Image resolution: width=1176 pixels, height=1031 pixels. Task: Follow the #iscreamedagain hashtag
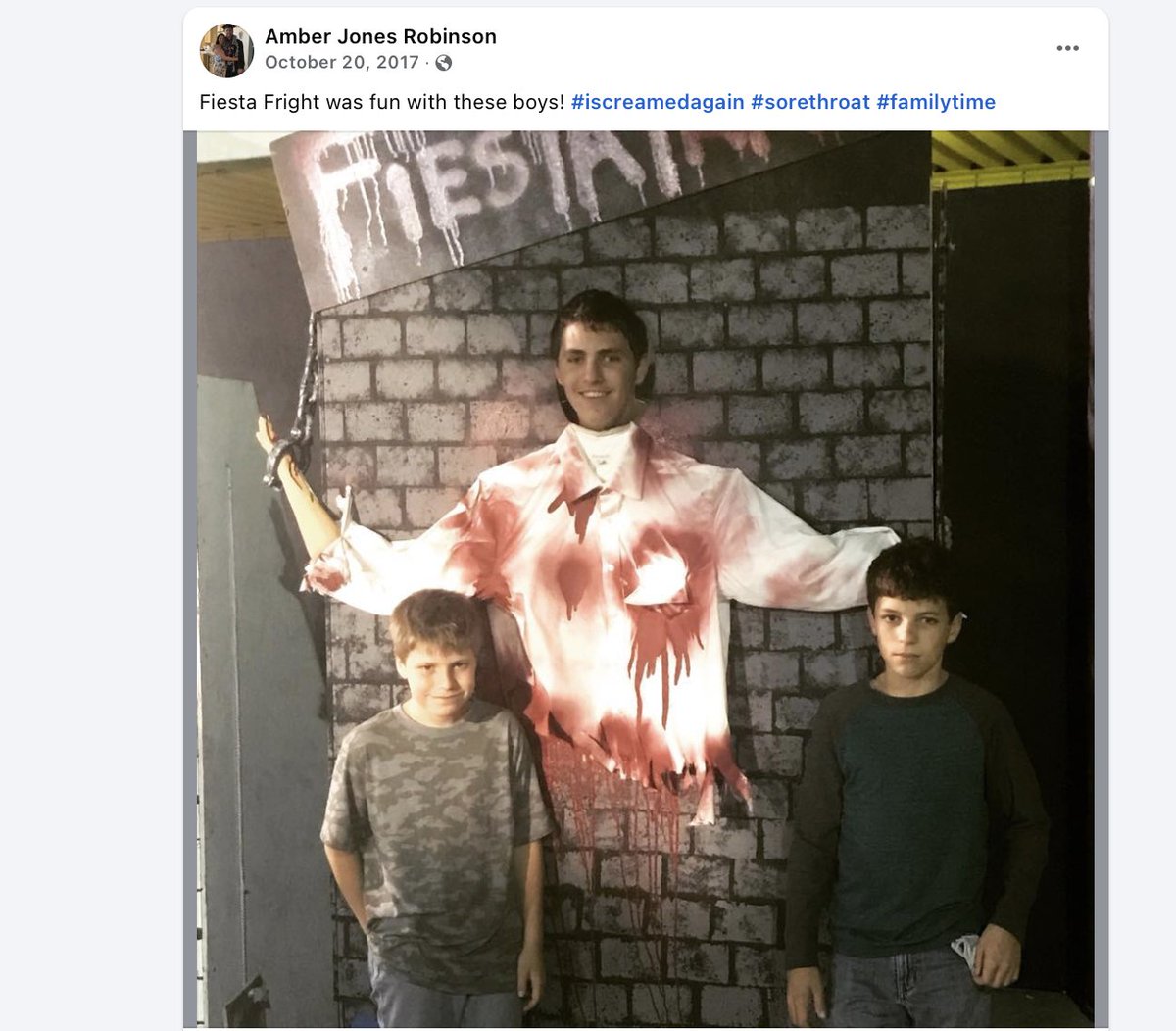[658, 102]
